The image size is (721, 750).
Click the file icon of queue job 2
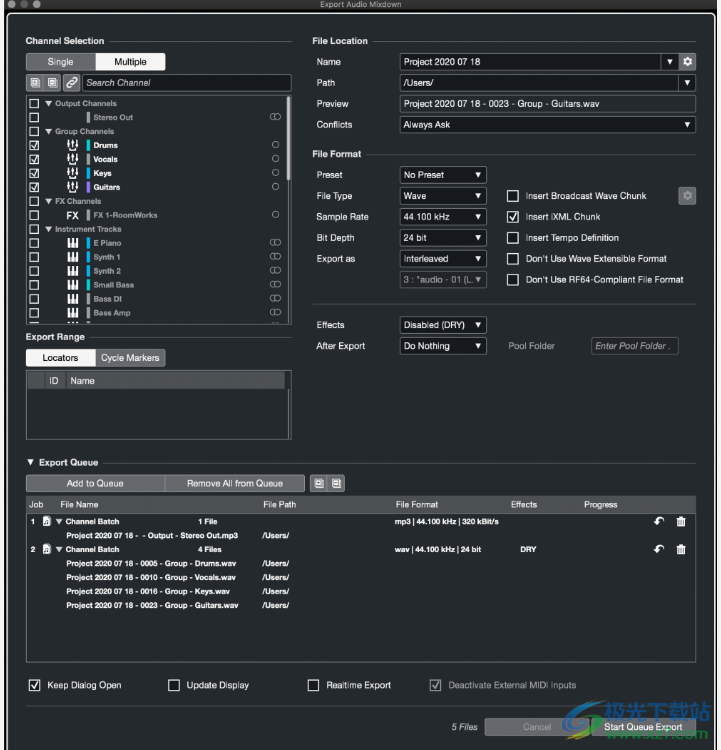pos(46,549)
